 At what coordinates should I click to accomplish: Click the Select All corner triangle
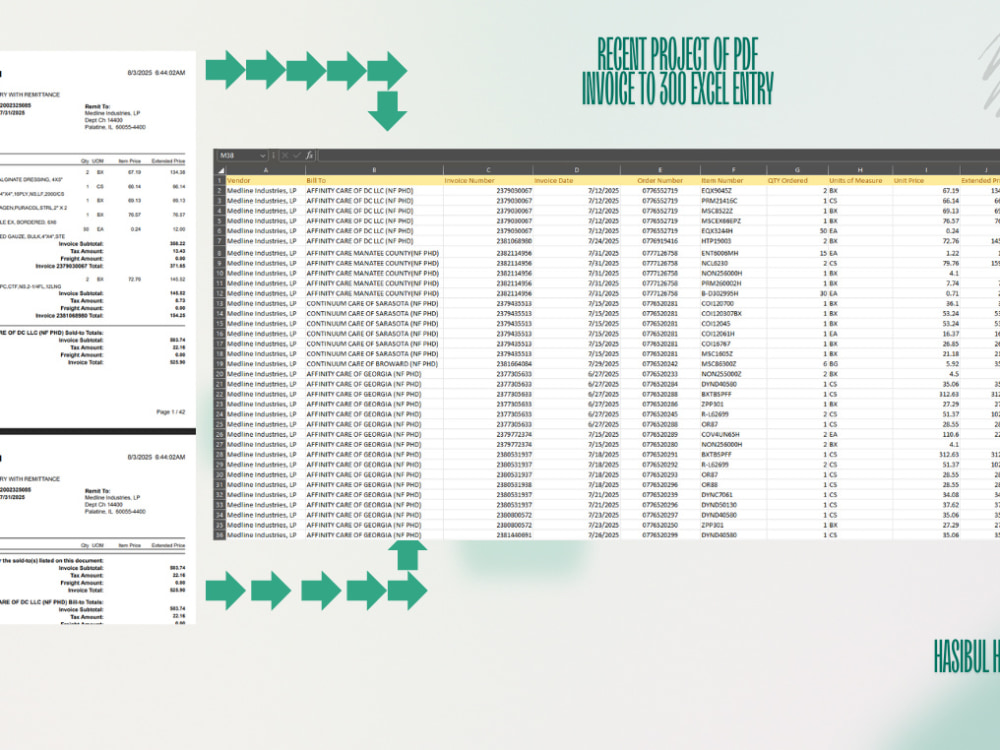[x=220, y=170]
